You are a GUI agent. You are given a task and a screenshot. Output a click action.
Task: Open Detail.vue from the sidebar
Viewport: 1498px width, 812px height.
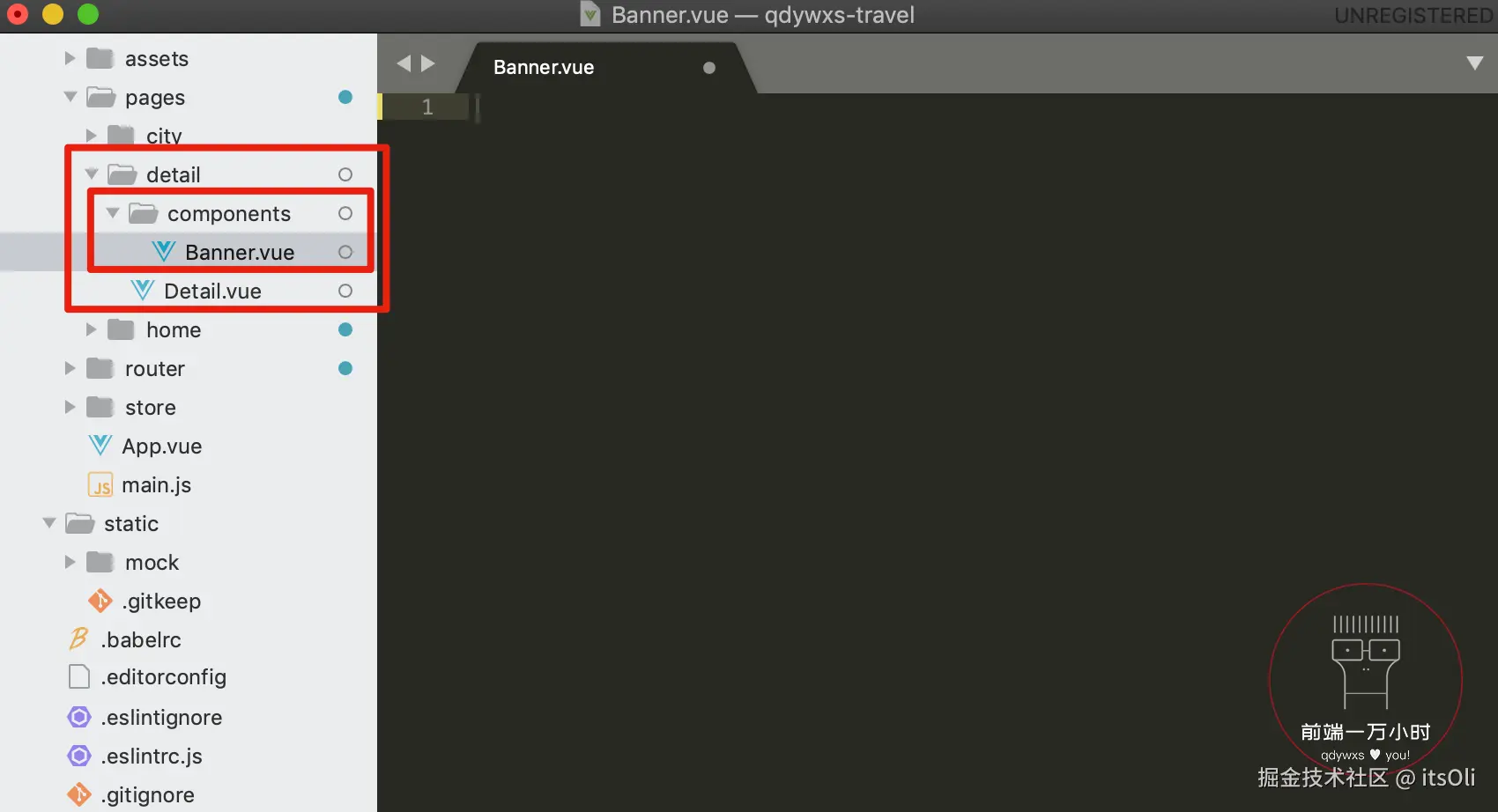pyautogui.click(x=212, y=292)
